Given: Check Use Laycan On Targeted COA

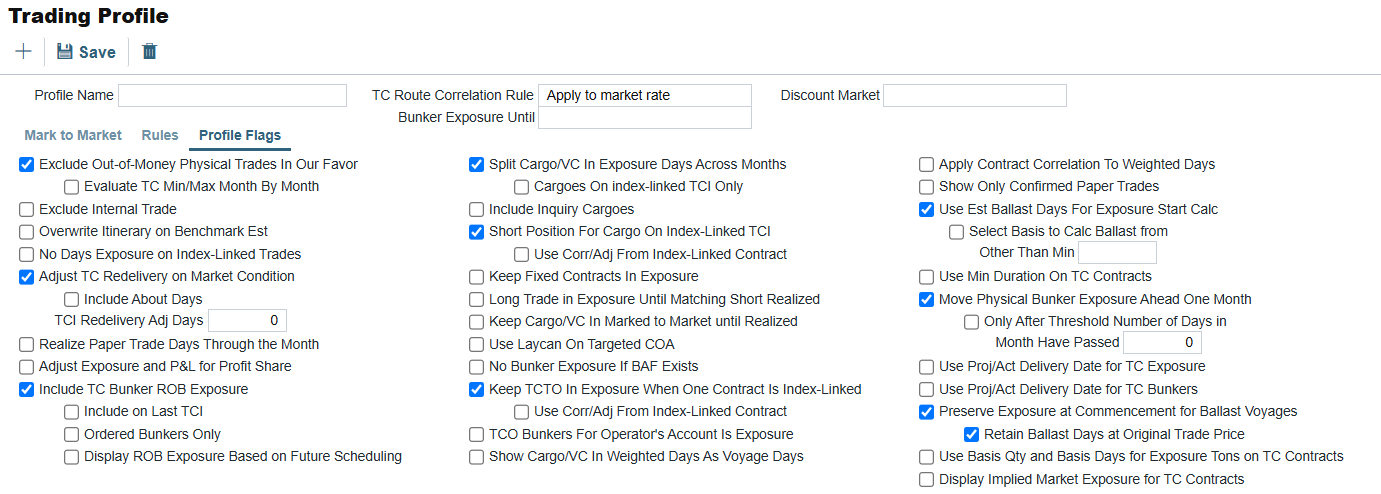Looking at the screenshot, I should click(x=477, y=344).
